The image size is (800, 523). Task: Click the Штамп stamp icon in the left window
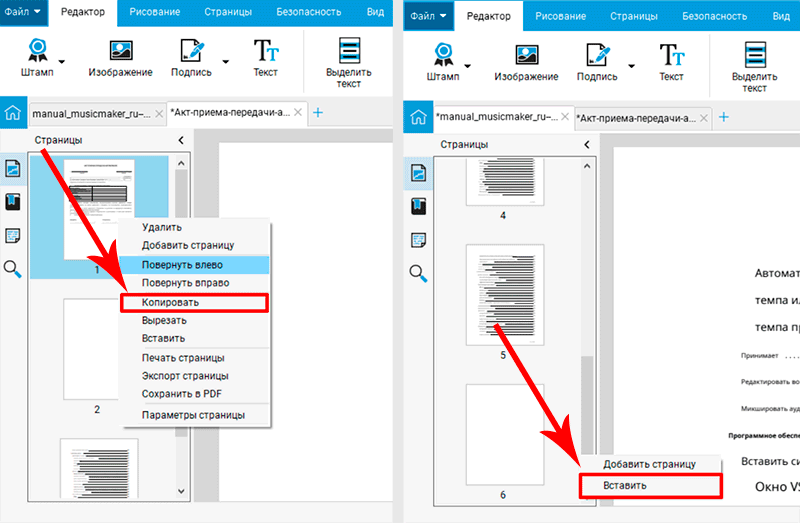pos(38,51)
